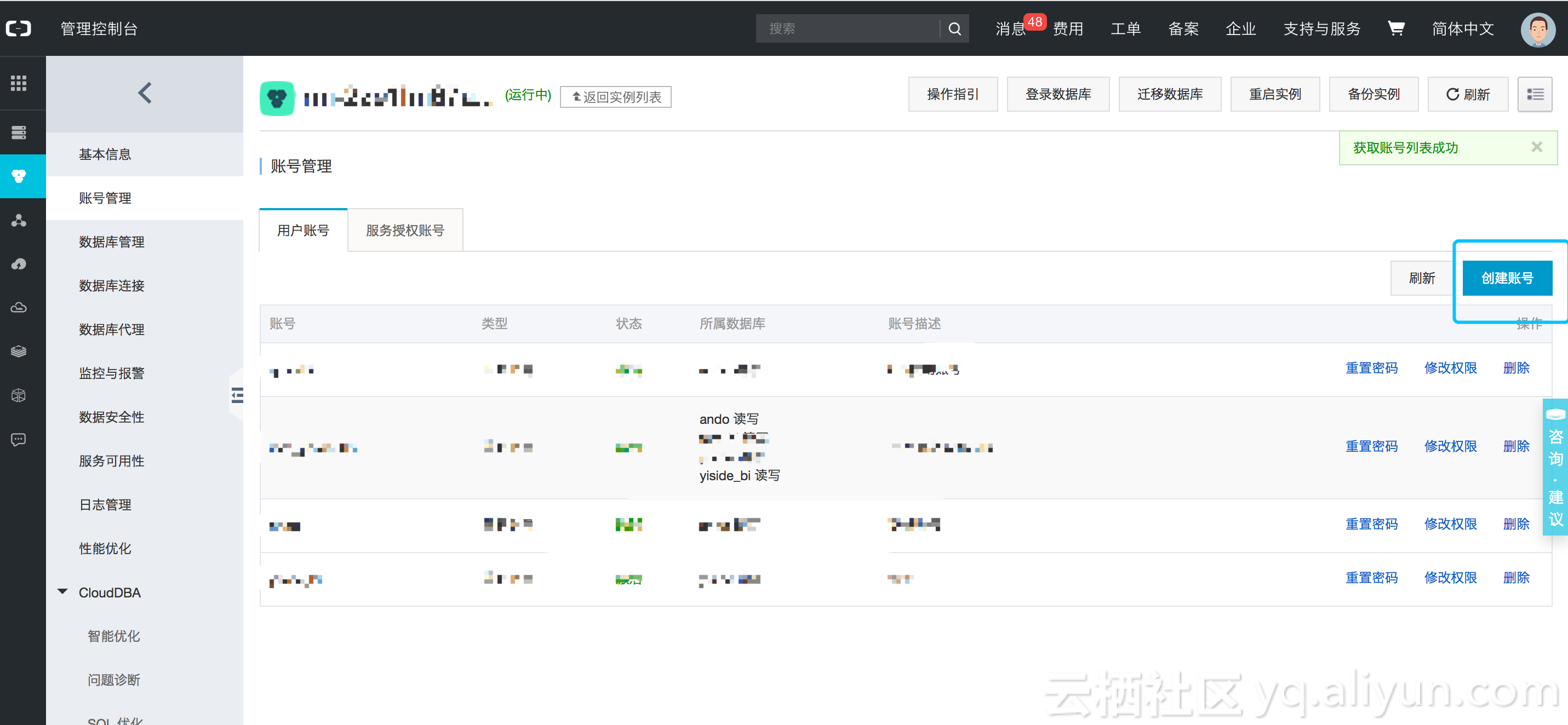The image size is (1568, 725).
Task: Click the Aliyun logo in top bar
Action: coord(19,28)
